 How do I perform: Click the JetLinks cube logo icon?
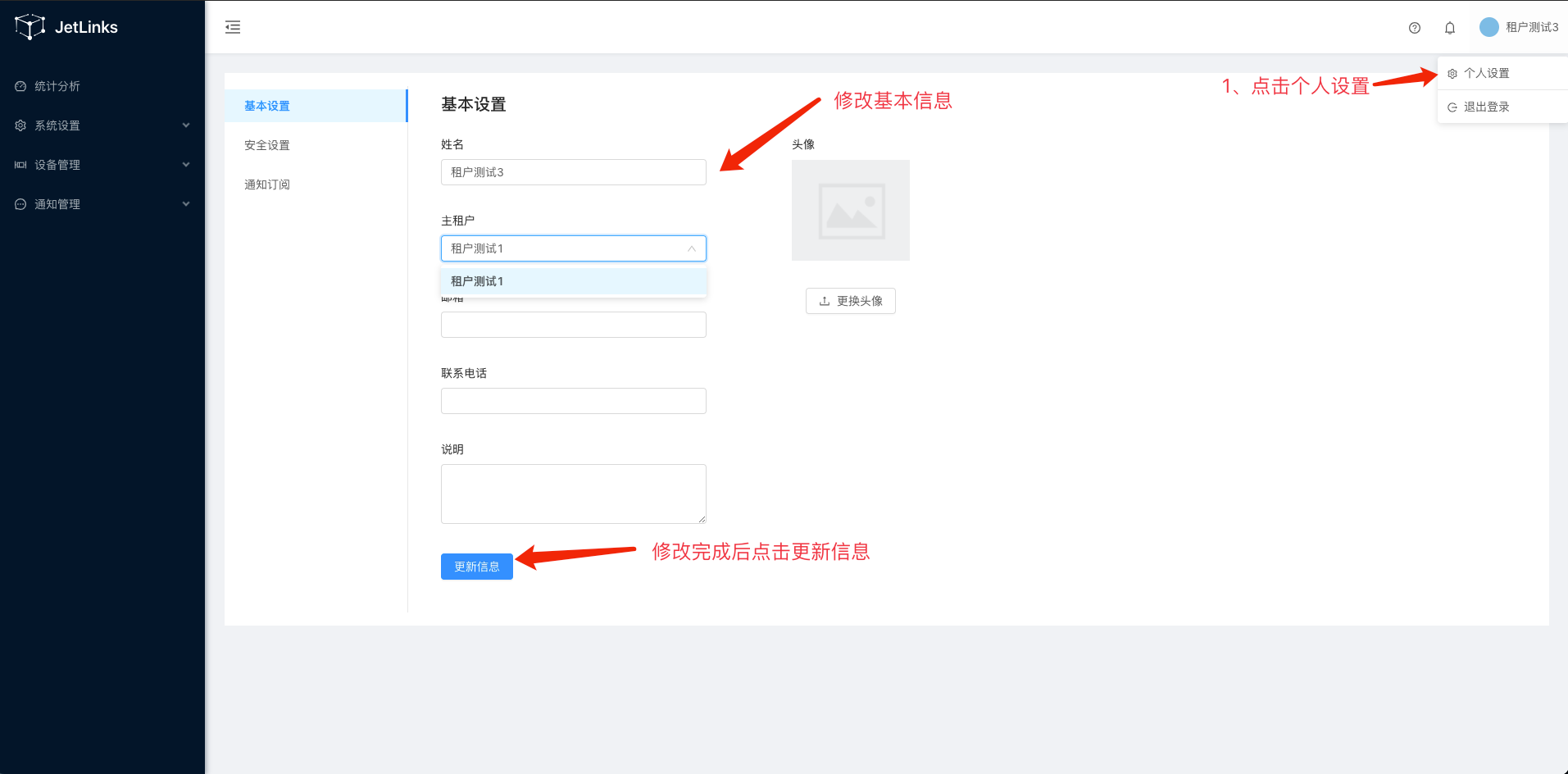coord(30,27)
